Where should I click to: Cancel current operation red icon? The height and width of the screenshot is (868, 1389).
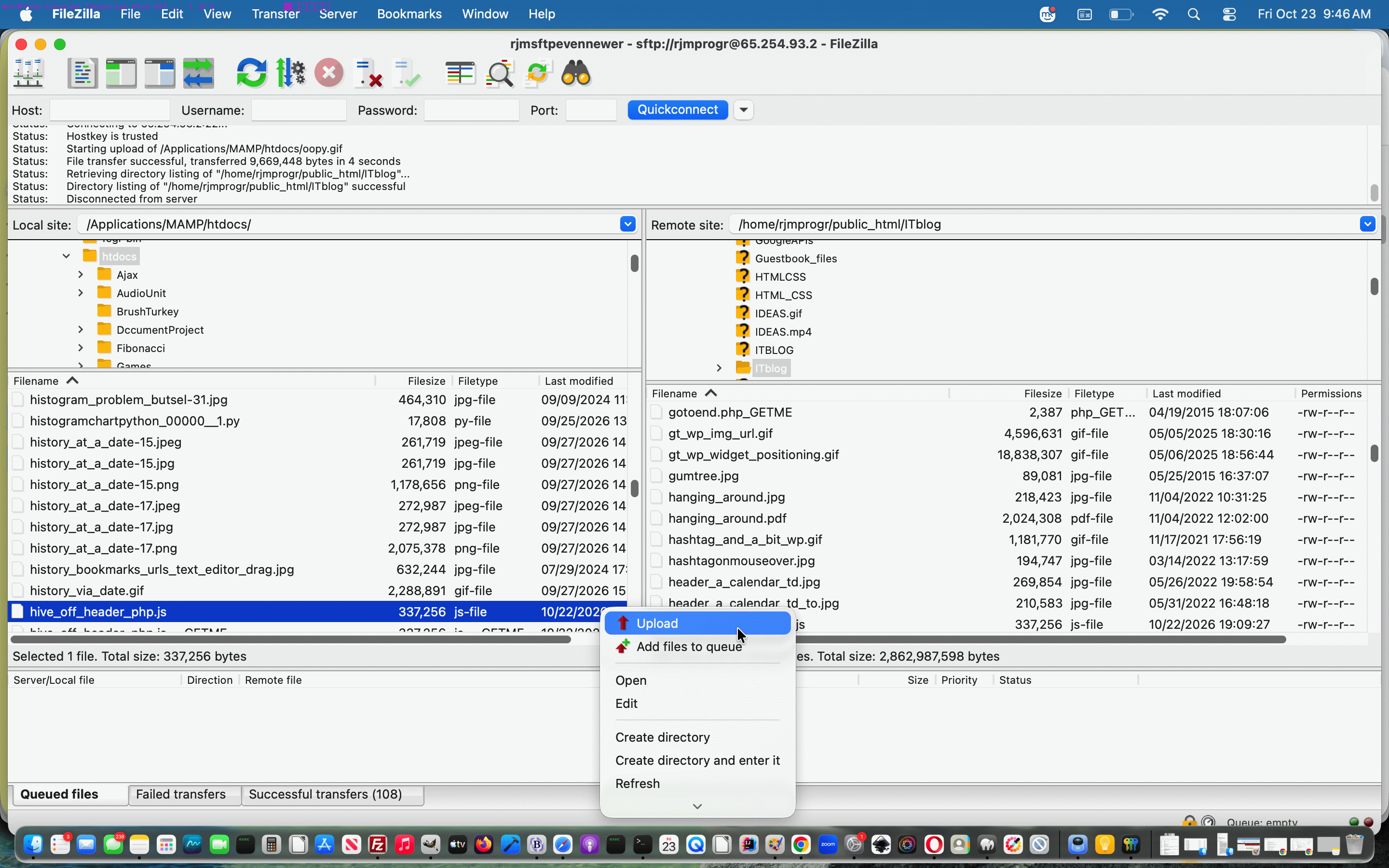pos(329,73)
